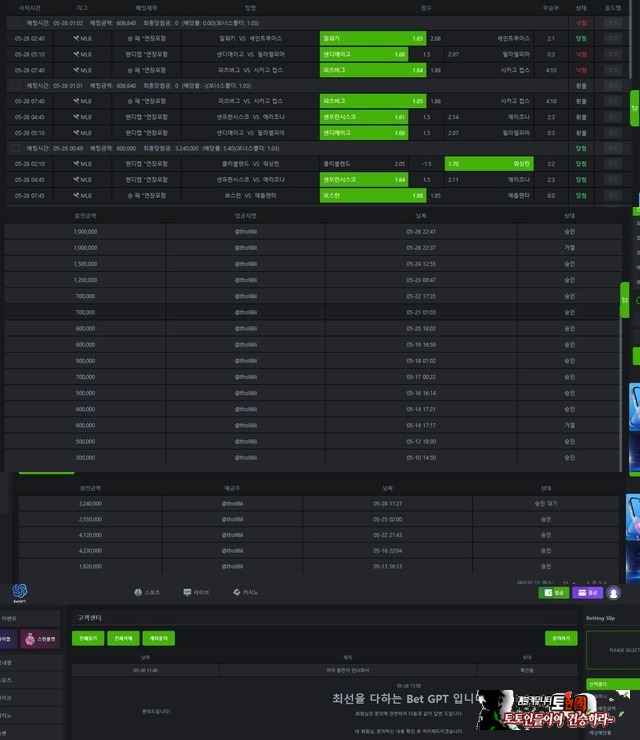Screen dimensions: 640x740
Task: Click the 3,240,000 withdrawal amount
Action: 90,504
